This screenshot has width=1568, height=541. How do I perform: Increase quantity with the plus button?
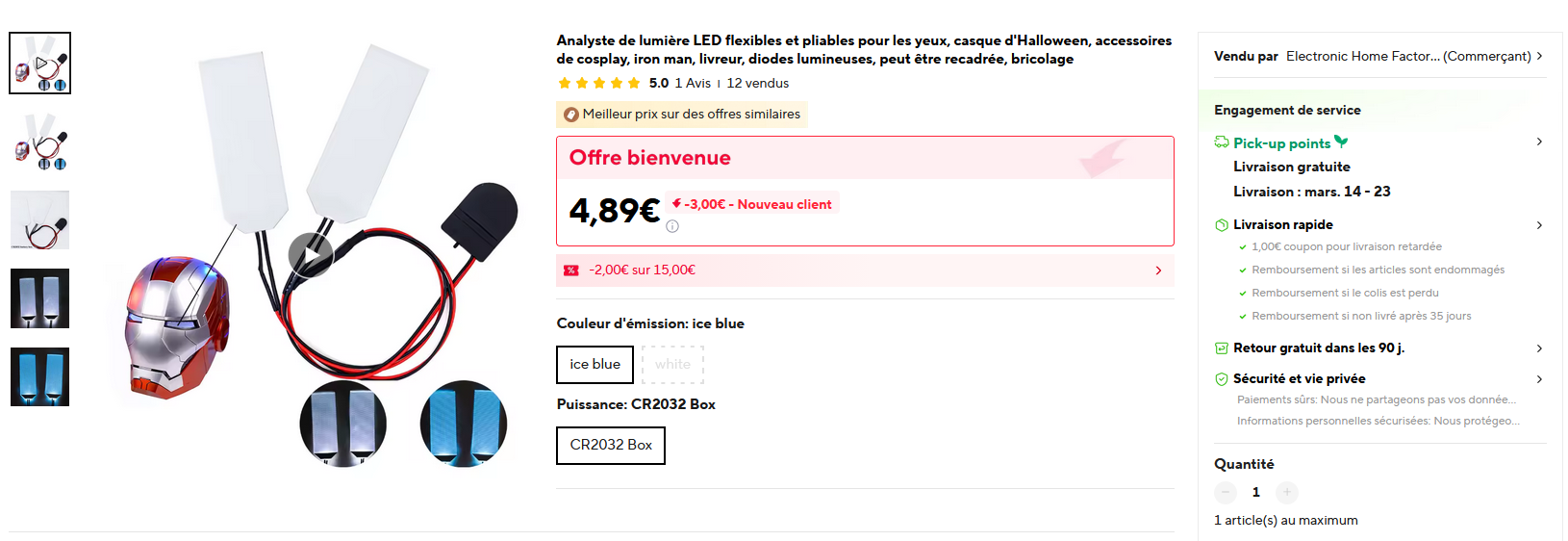point(1287,492)
